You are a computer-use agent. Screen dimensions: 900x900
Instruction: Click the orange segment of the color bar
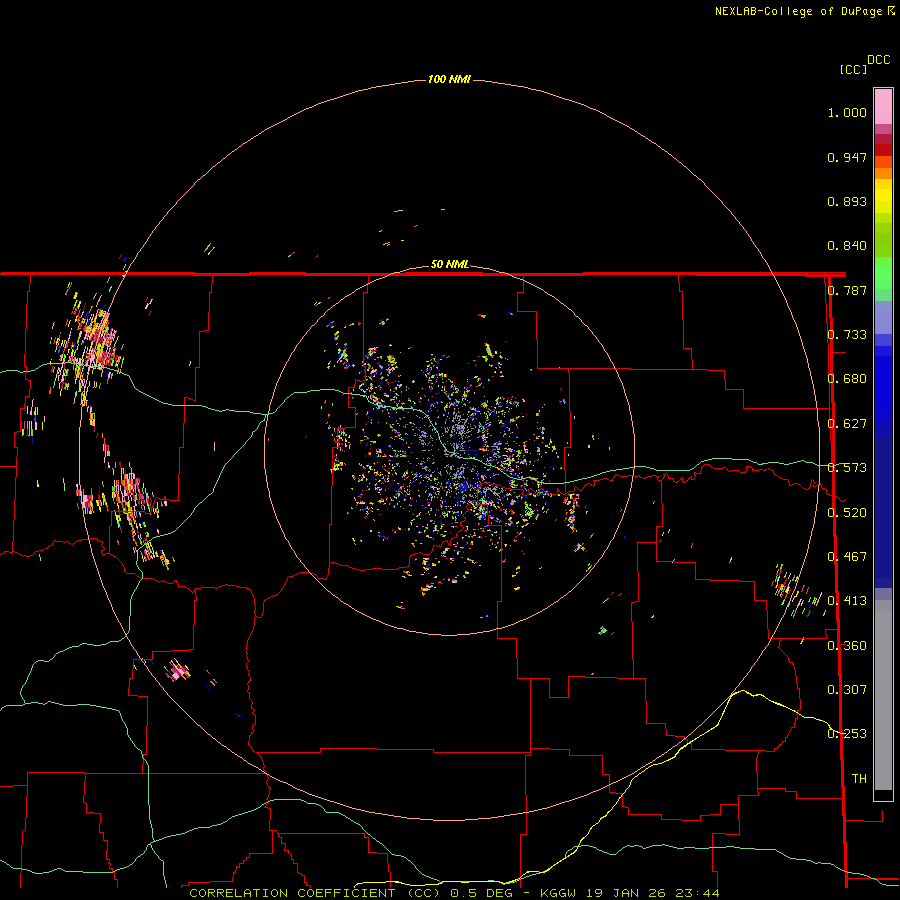tap(883, 167)
